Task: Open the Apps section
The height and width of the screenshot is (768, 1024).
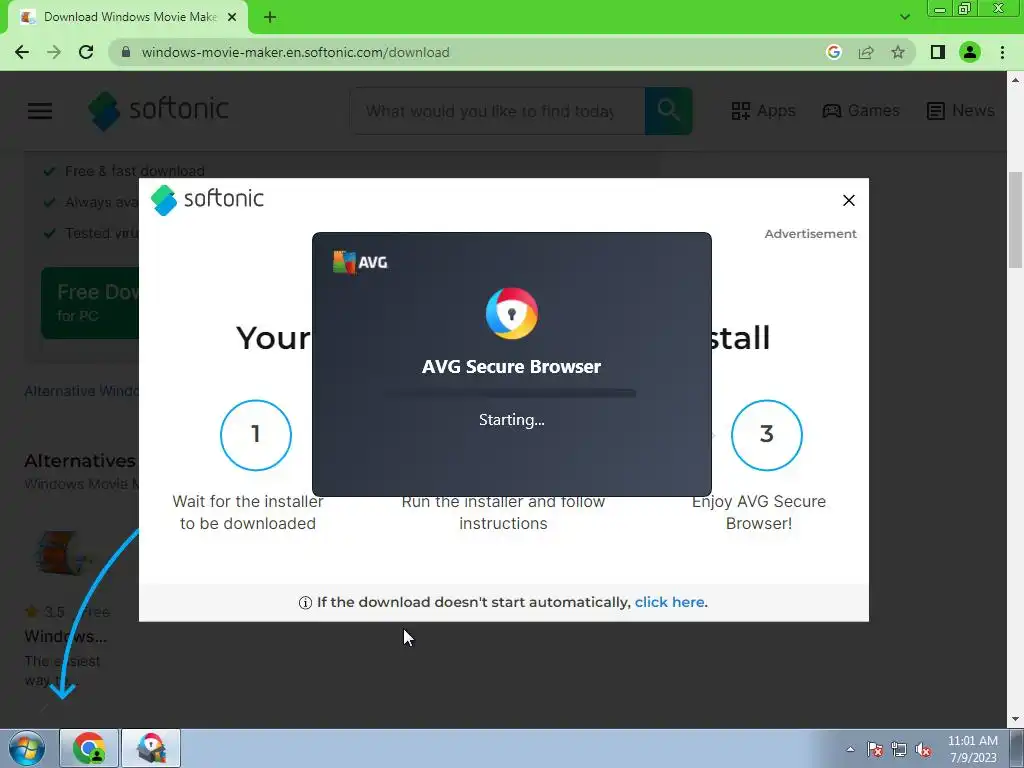Action: 763,110
